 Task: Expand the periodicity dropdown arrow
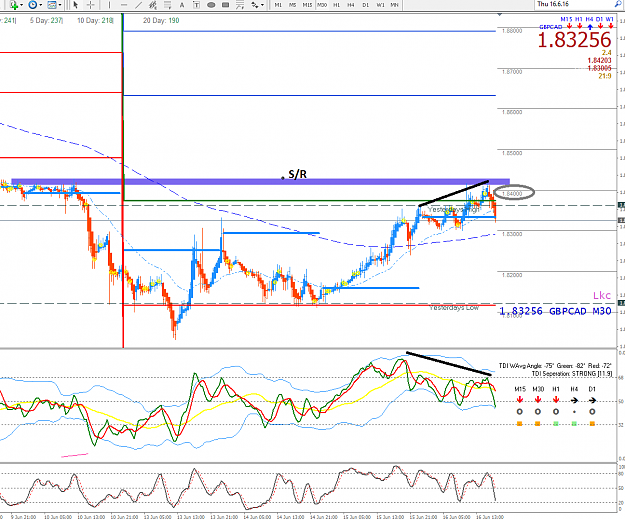[41, 5]
